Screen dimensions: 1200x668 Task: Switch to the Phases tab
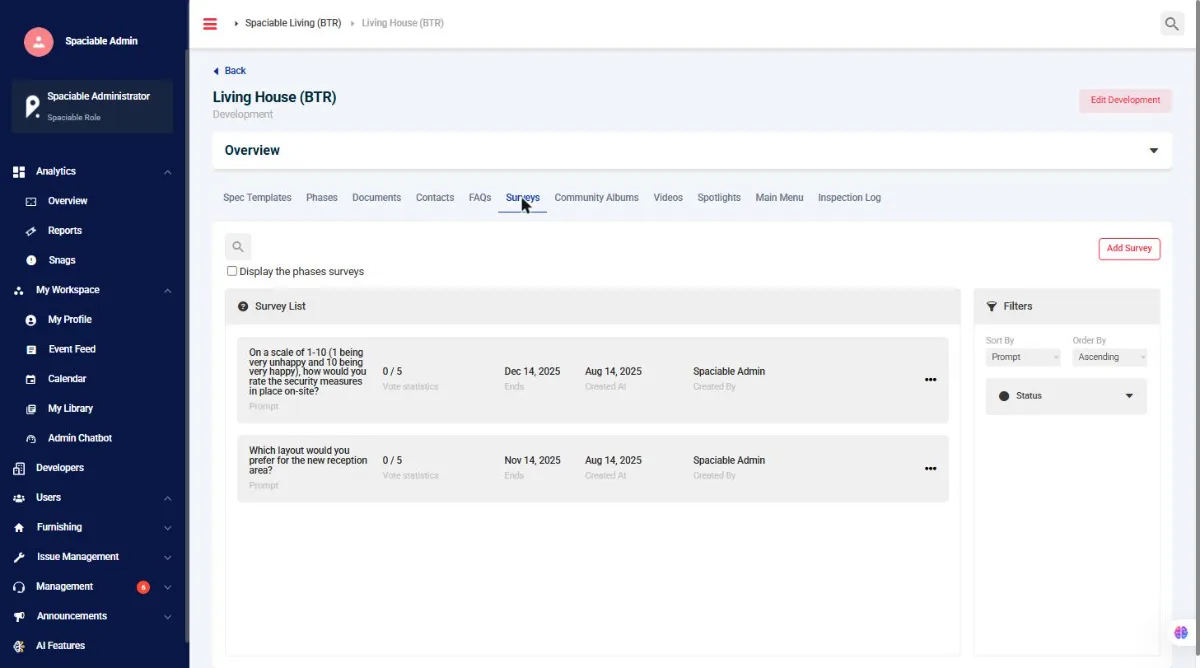click(322, 198)
